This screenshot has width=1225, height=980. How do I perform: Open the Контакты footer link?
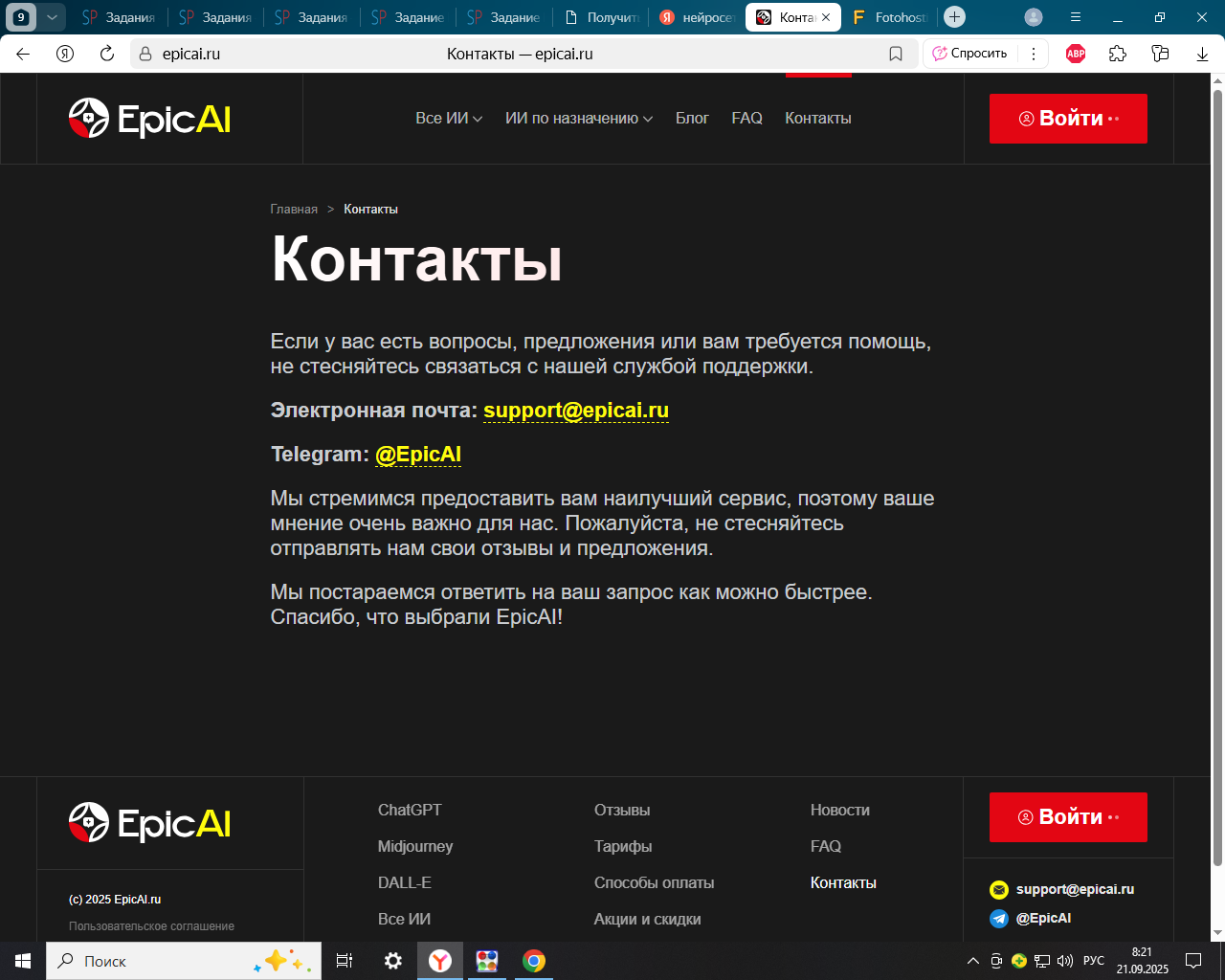click(843, 883)
